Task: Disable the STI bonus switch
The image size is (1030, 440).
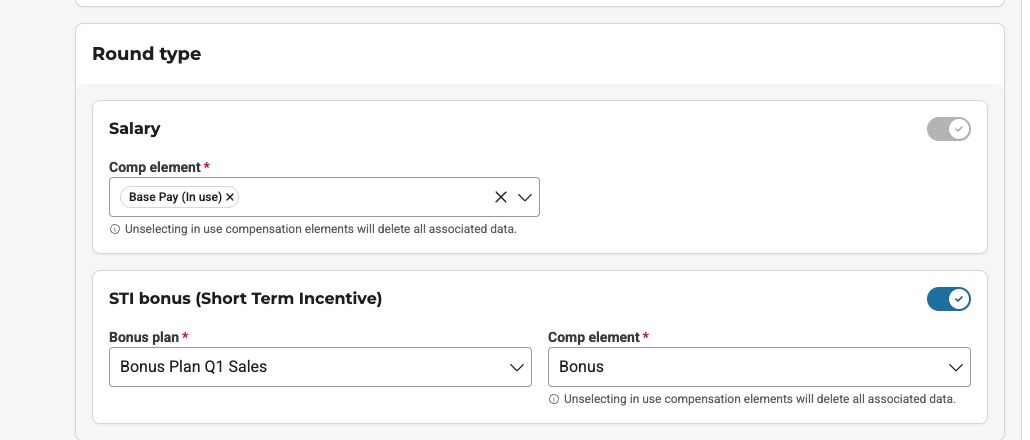Action: click(x=949, y=298)
